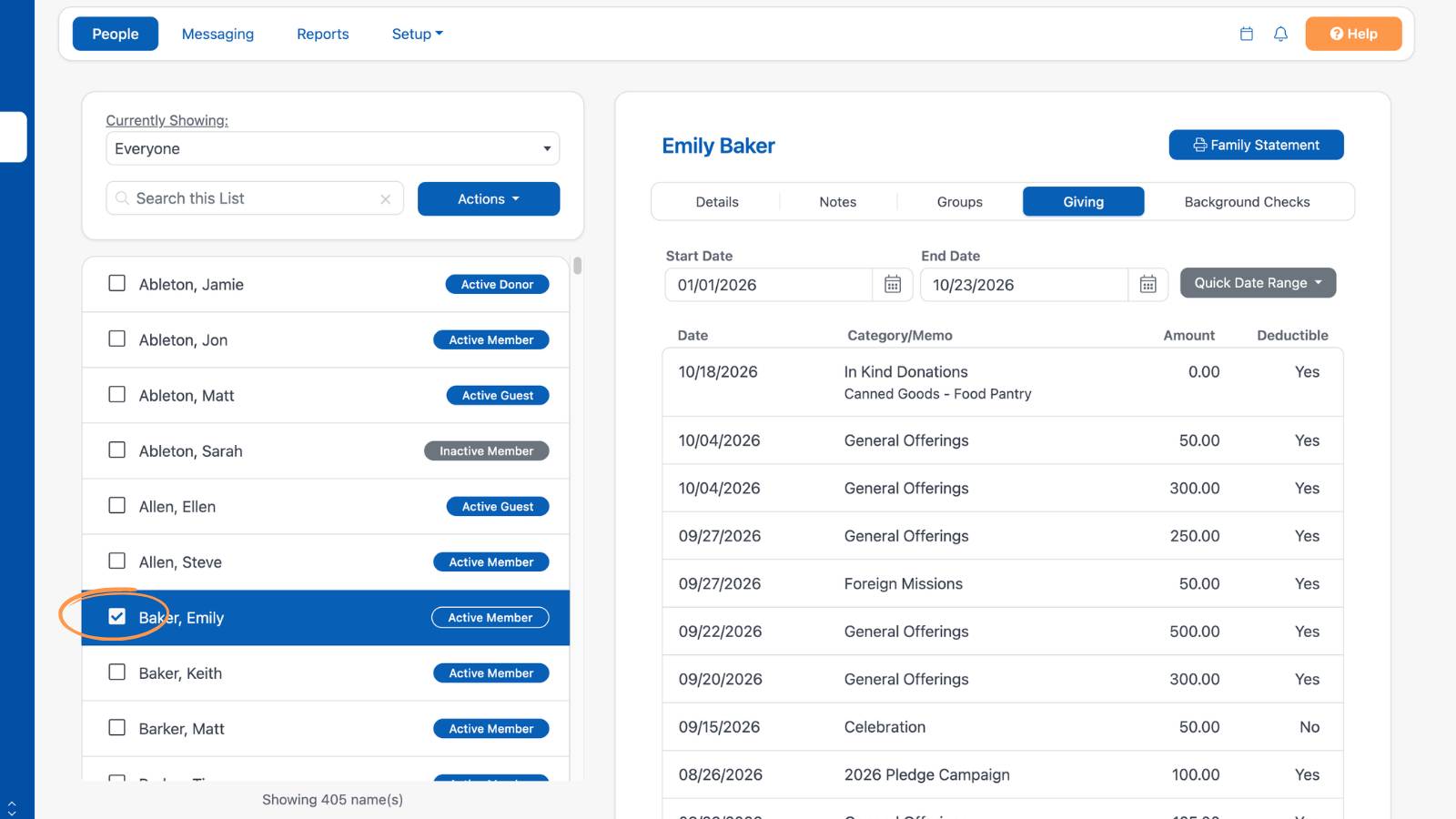This screenshot has width=1456, height=819.
Task: Focus the Search this List field
Action: pos(255,198)
